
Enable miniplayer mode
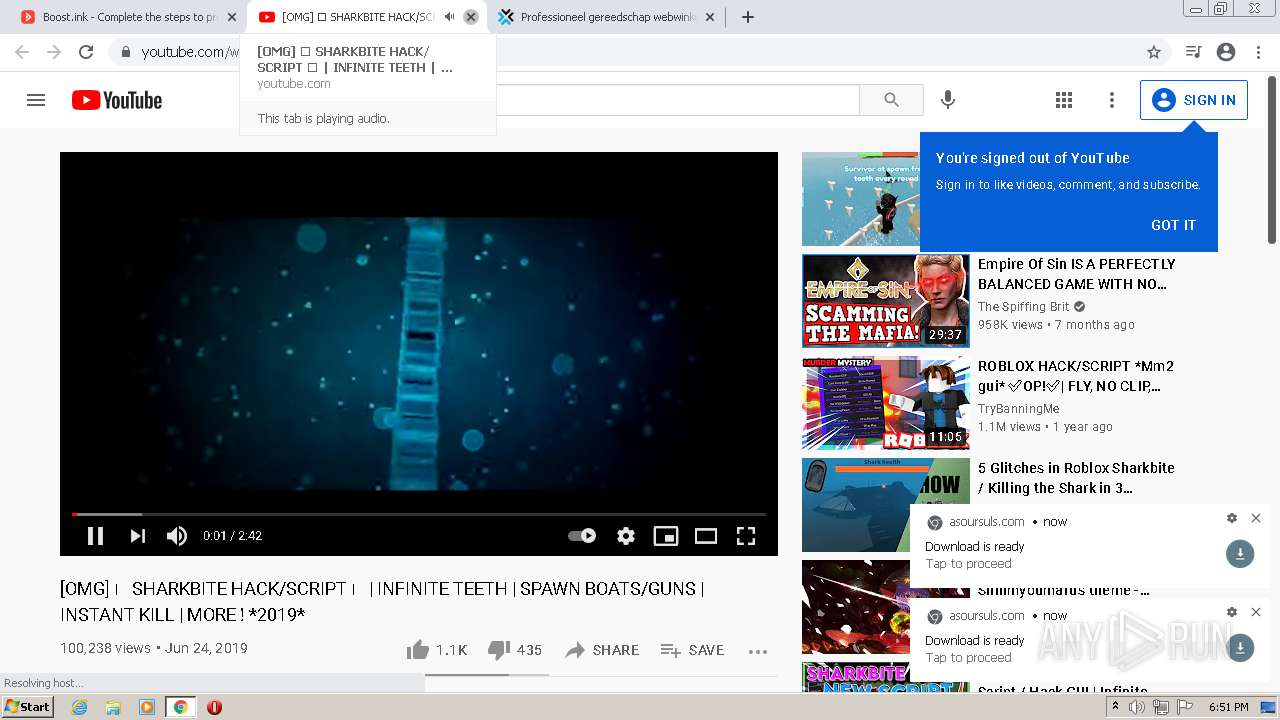coord(666,536)
